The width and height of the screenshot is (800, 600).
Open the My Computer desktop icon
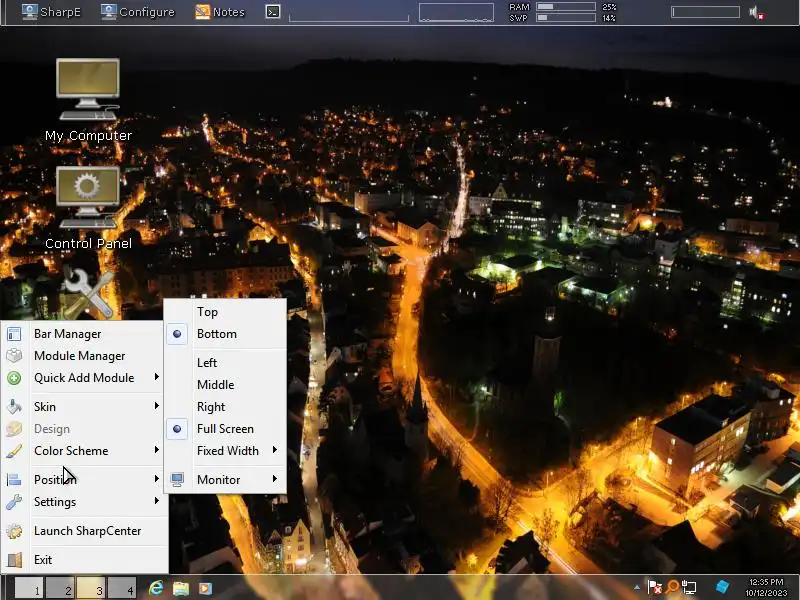(x=88, y=92)
